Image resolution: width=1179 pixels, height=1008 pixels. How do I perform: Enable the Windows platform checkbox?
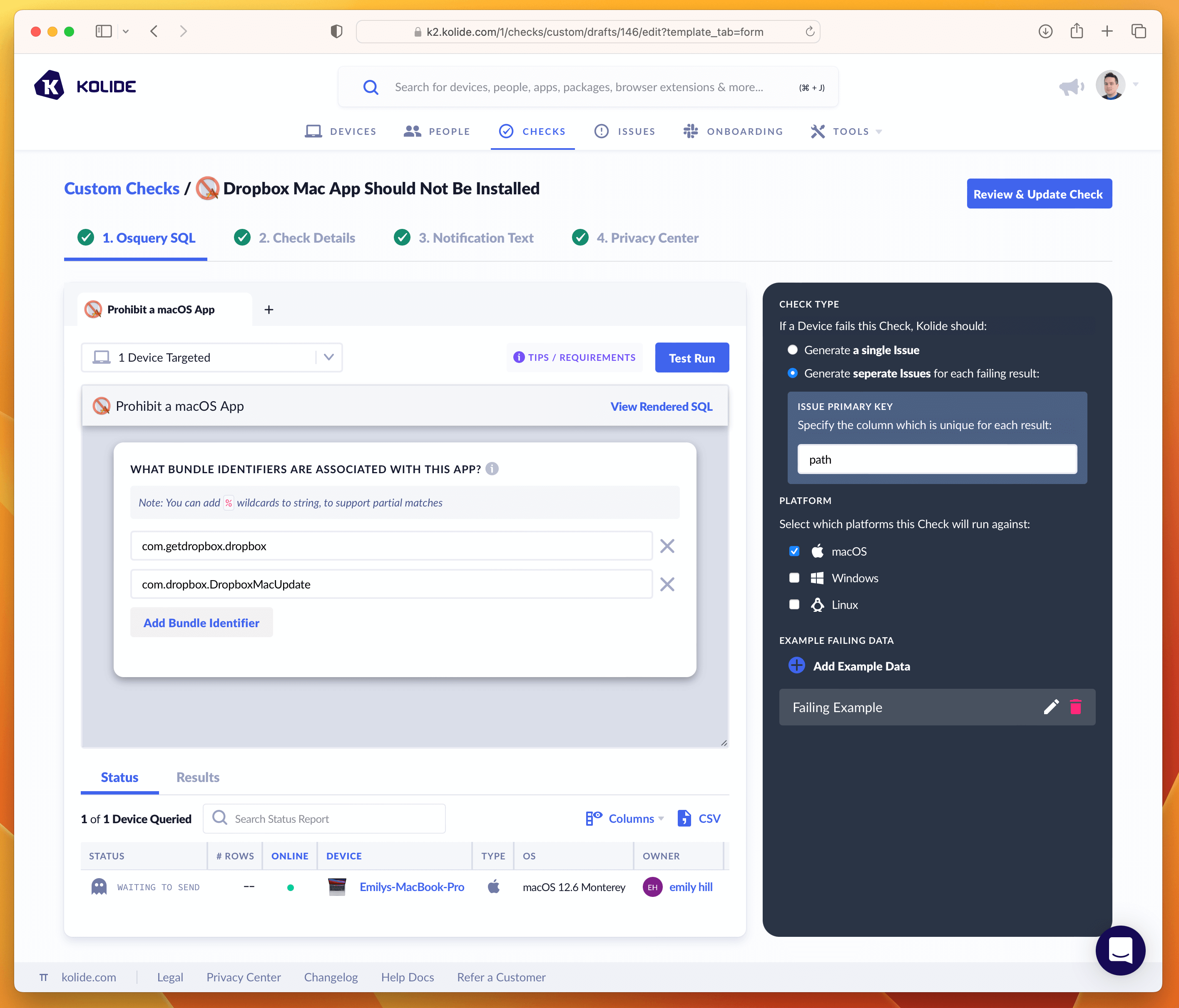(x=794, y=578)
